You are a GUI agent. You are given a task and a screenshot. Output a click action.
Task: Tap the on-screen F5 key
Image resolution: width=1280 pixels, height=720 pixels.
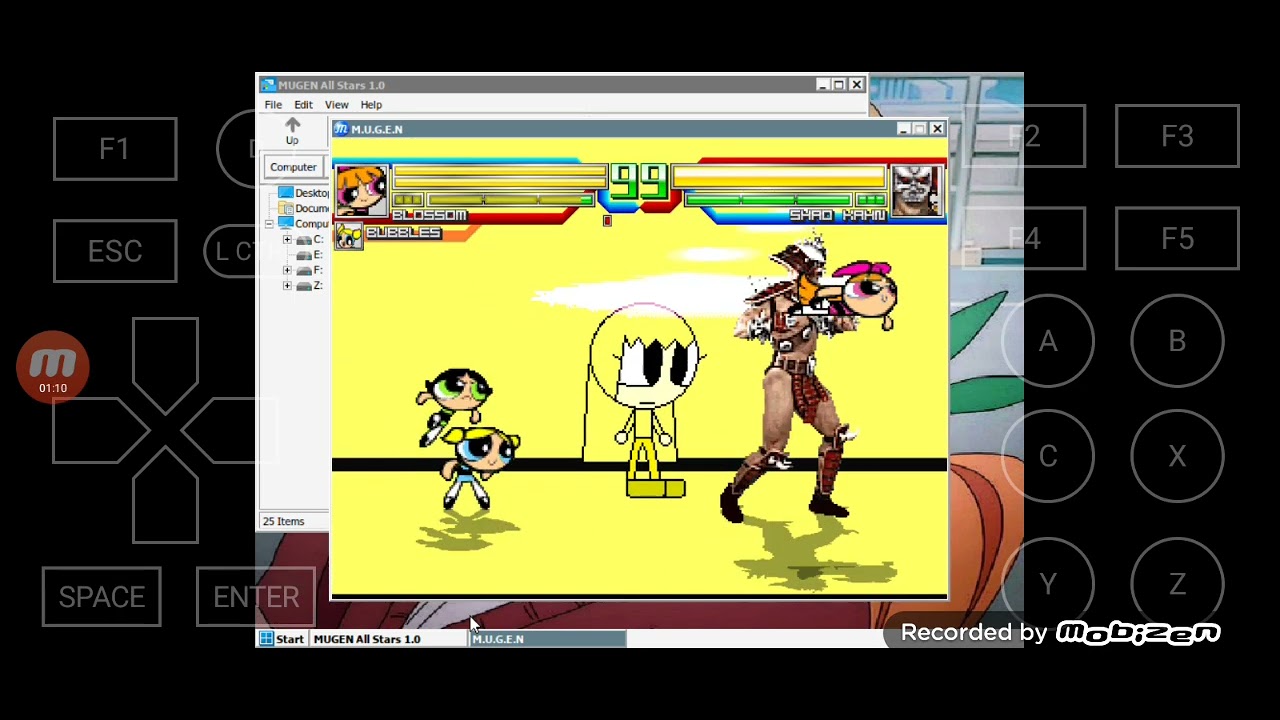1177,239
